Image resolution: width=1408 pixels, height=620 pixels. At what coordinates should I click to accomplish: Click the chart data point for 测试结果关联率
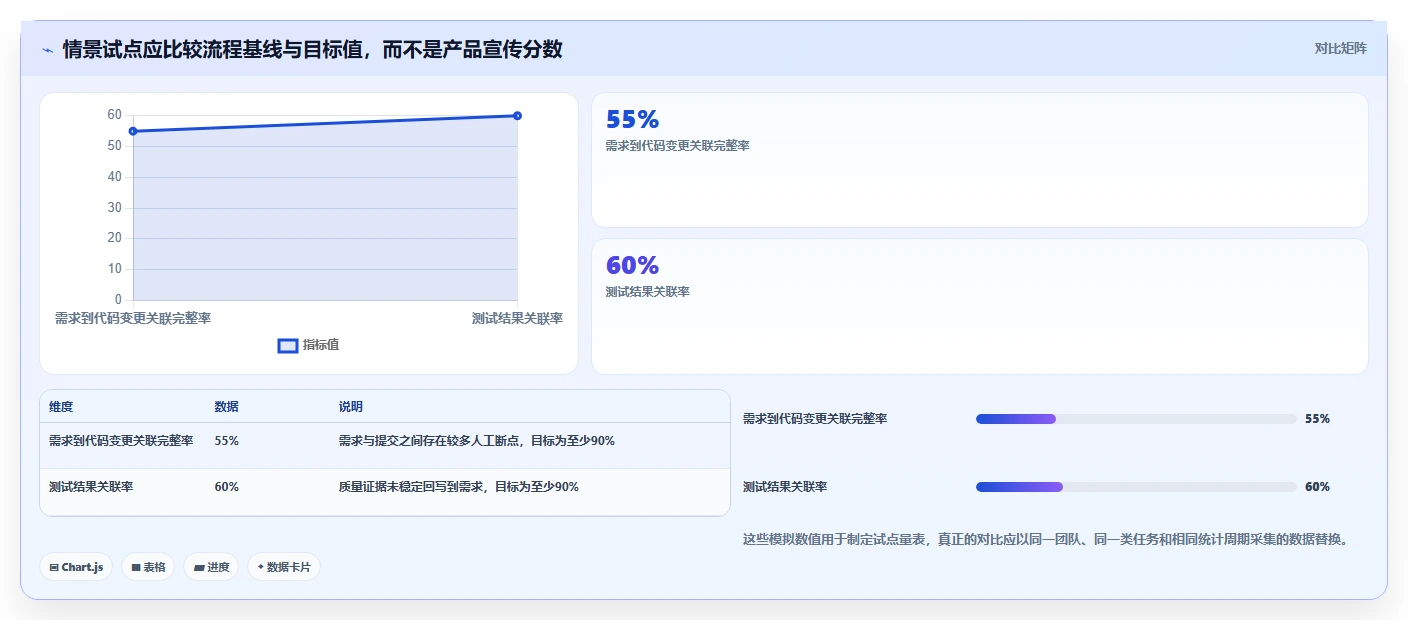tap(517, 116)
